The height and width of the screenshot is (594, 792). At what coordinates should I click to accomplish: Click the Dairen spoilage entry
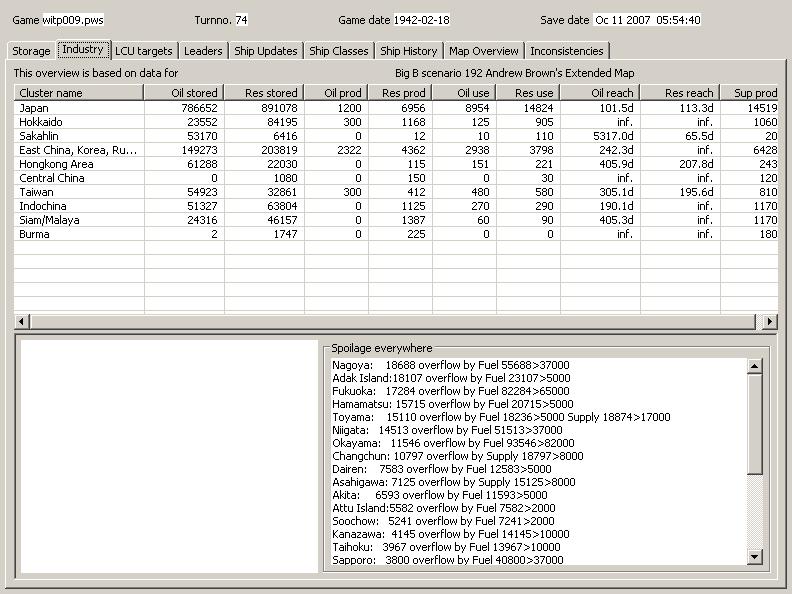pos(441,469)
